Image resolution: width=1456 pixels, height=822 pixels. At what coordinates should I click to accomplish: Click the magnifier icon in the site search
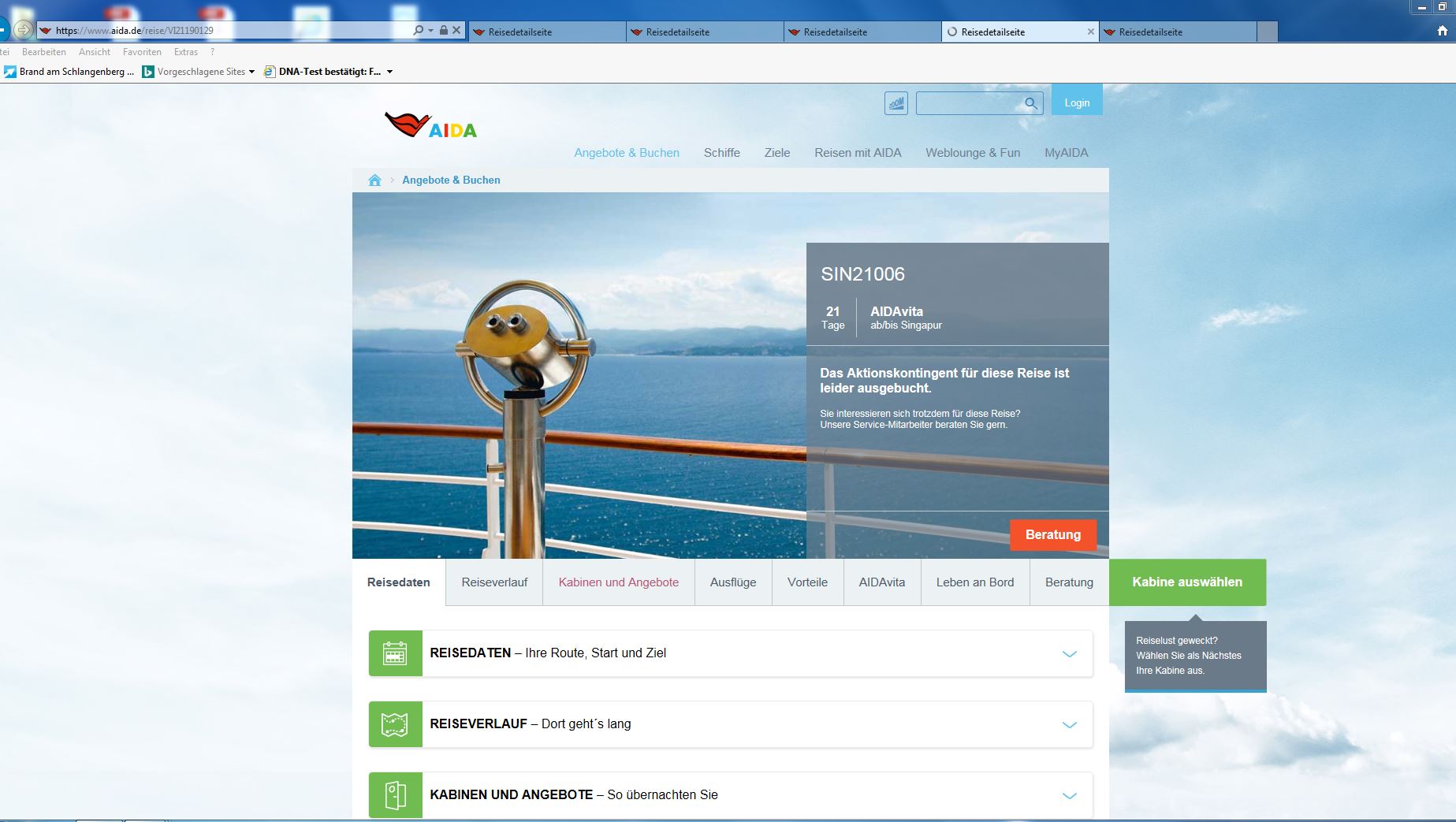(x=1030, y=103)
